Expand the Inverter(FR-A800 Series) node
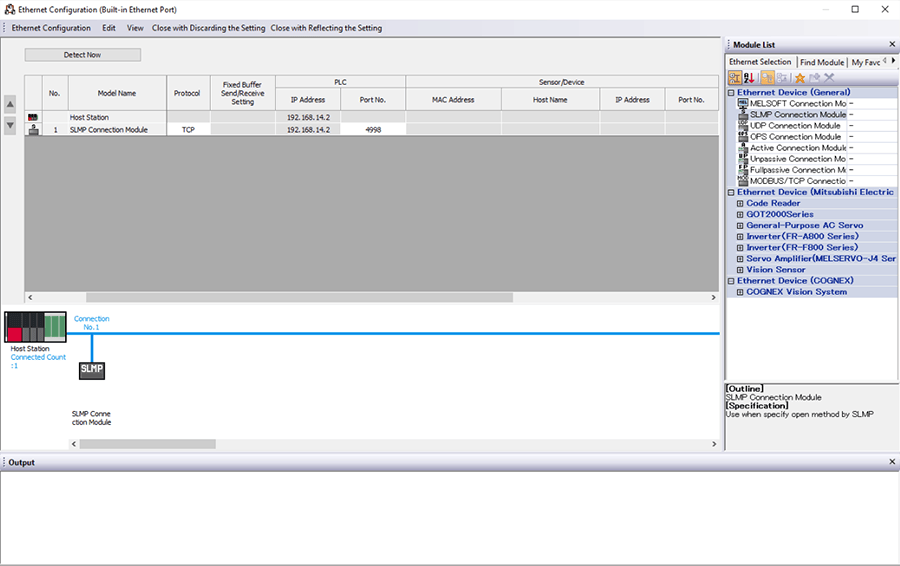The image size is (900, 566). [740, 237]
